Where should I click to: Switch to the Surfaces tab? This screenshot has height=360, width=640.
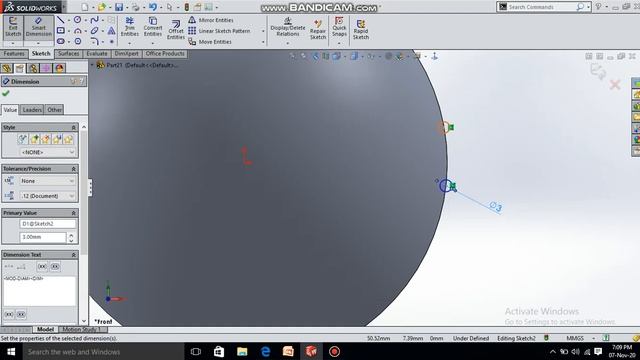coord(68,53)
